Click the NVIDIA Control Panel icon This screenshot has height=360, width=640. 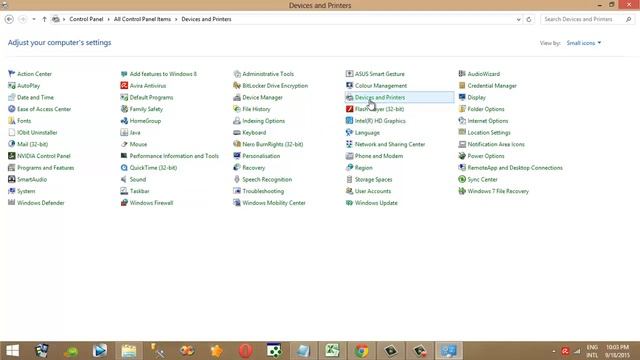click(11, 156)
